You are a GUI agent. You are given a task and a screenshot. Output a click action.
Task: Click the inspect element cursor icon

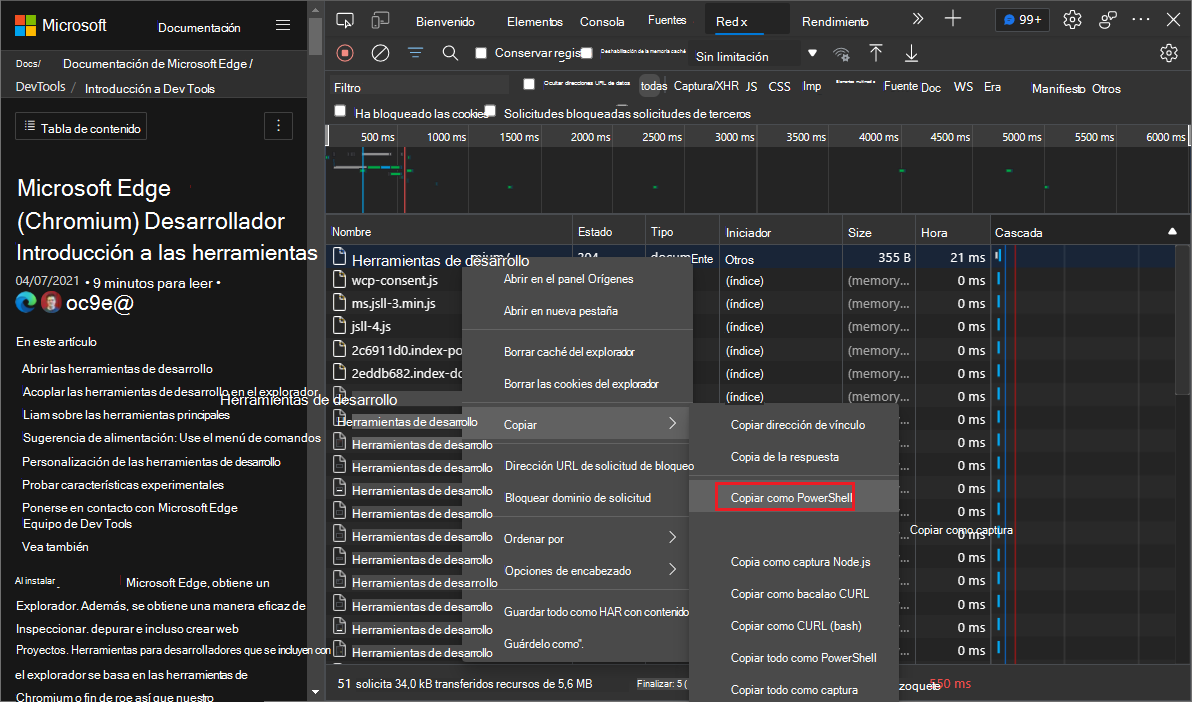[344, 19]
